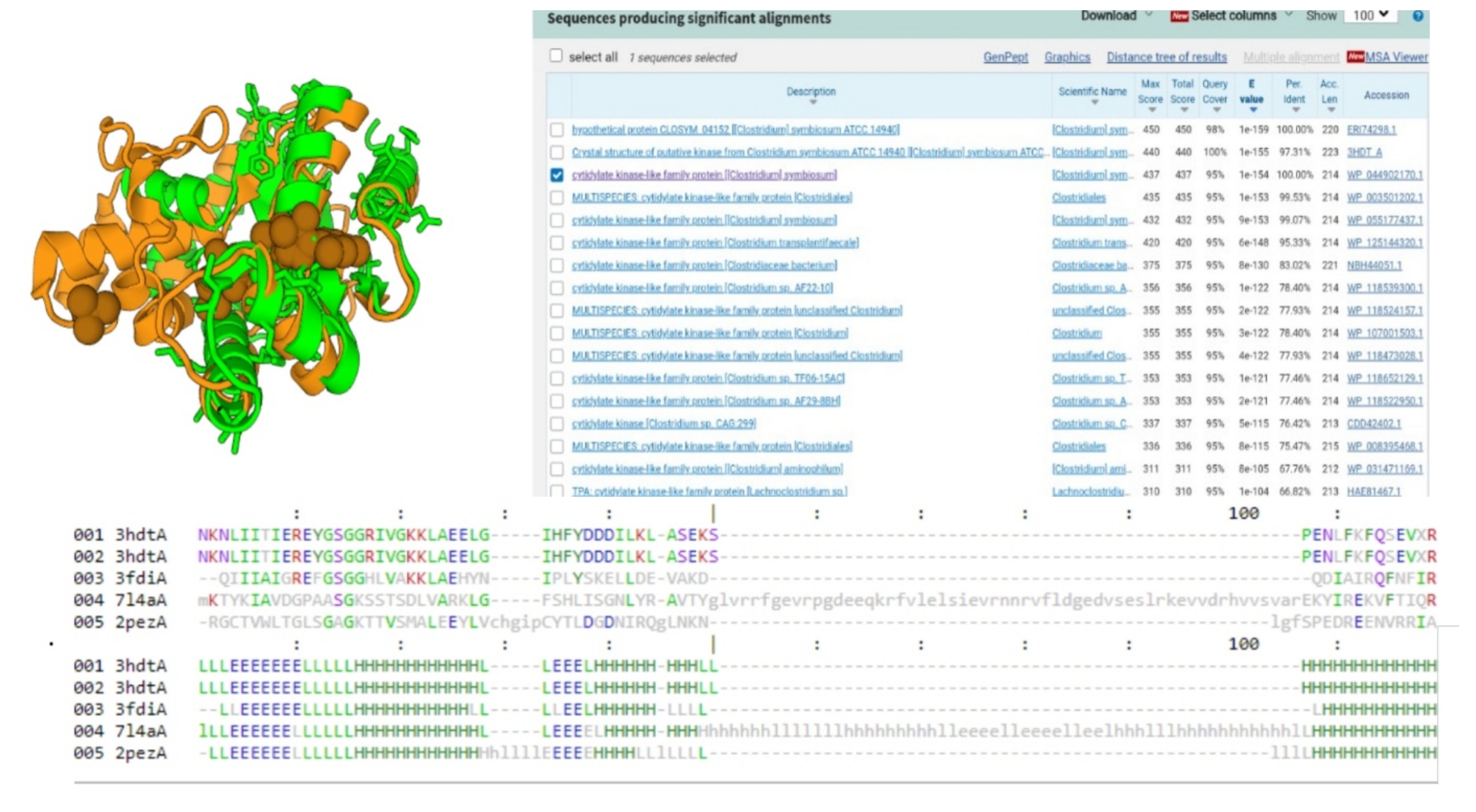Sort by Per. Ident column arrow
Image resolution: width=1476 pixels, height=812 pixels.
(x=1295, y=110)
